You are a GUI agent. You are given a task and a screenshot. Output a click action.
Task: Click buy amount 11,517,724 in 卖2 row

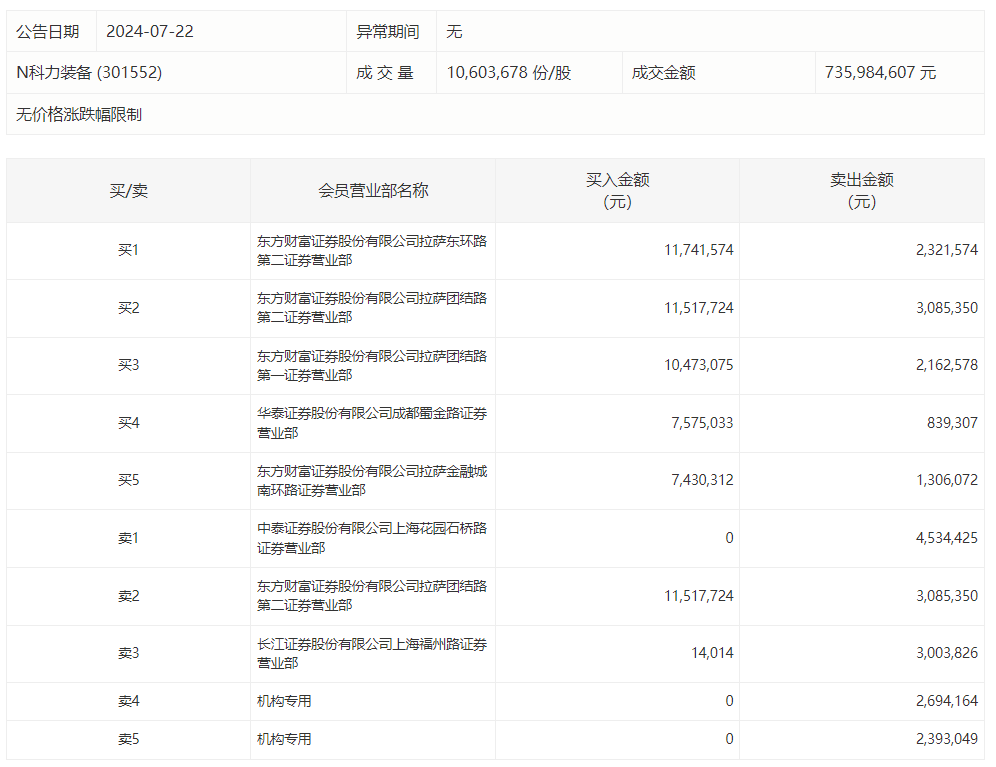point(699,596)
